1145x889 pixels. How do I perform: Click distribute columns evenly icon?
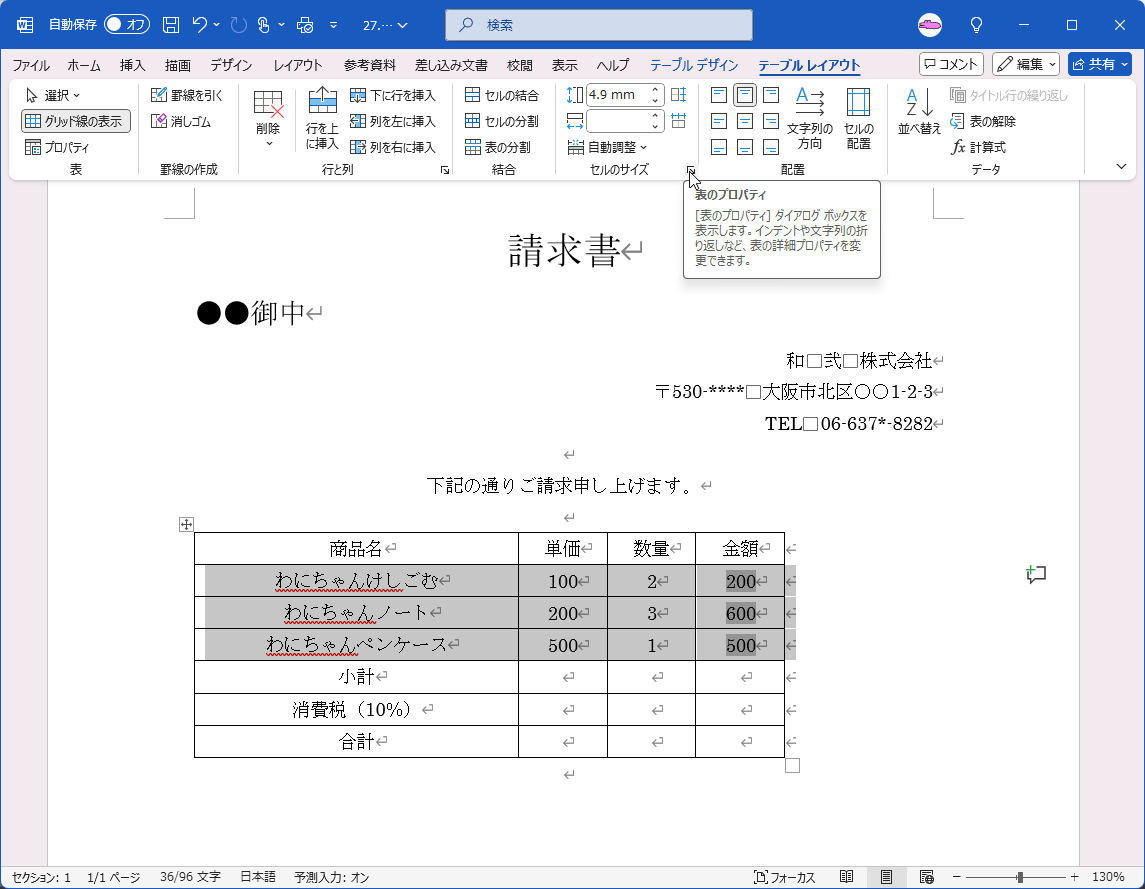point(678,121)
